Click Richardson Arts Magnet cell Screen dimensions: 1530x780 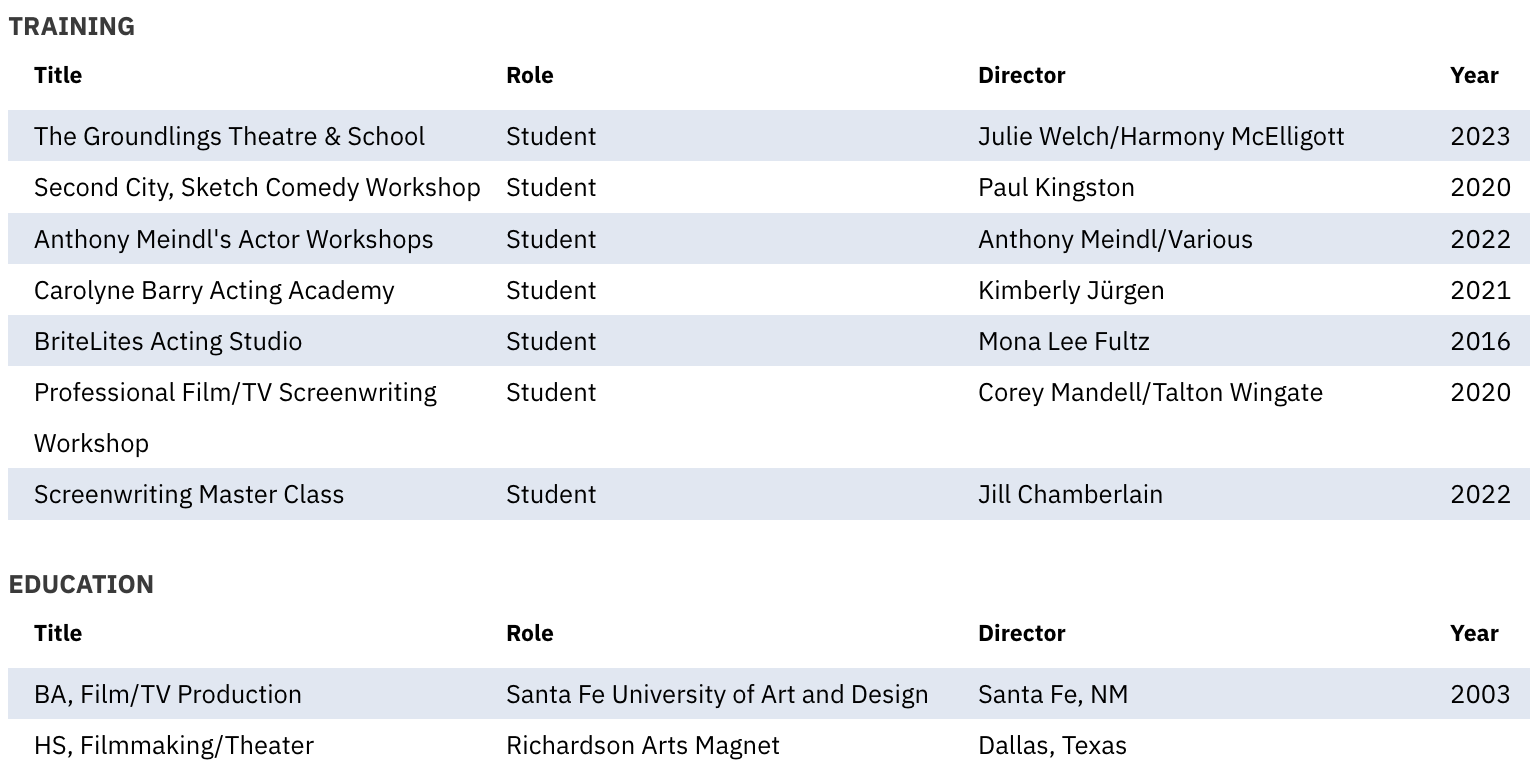[643, 746]
